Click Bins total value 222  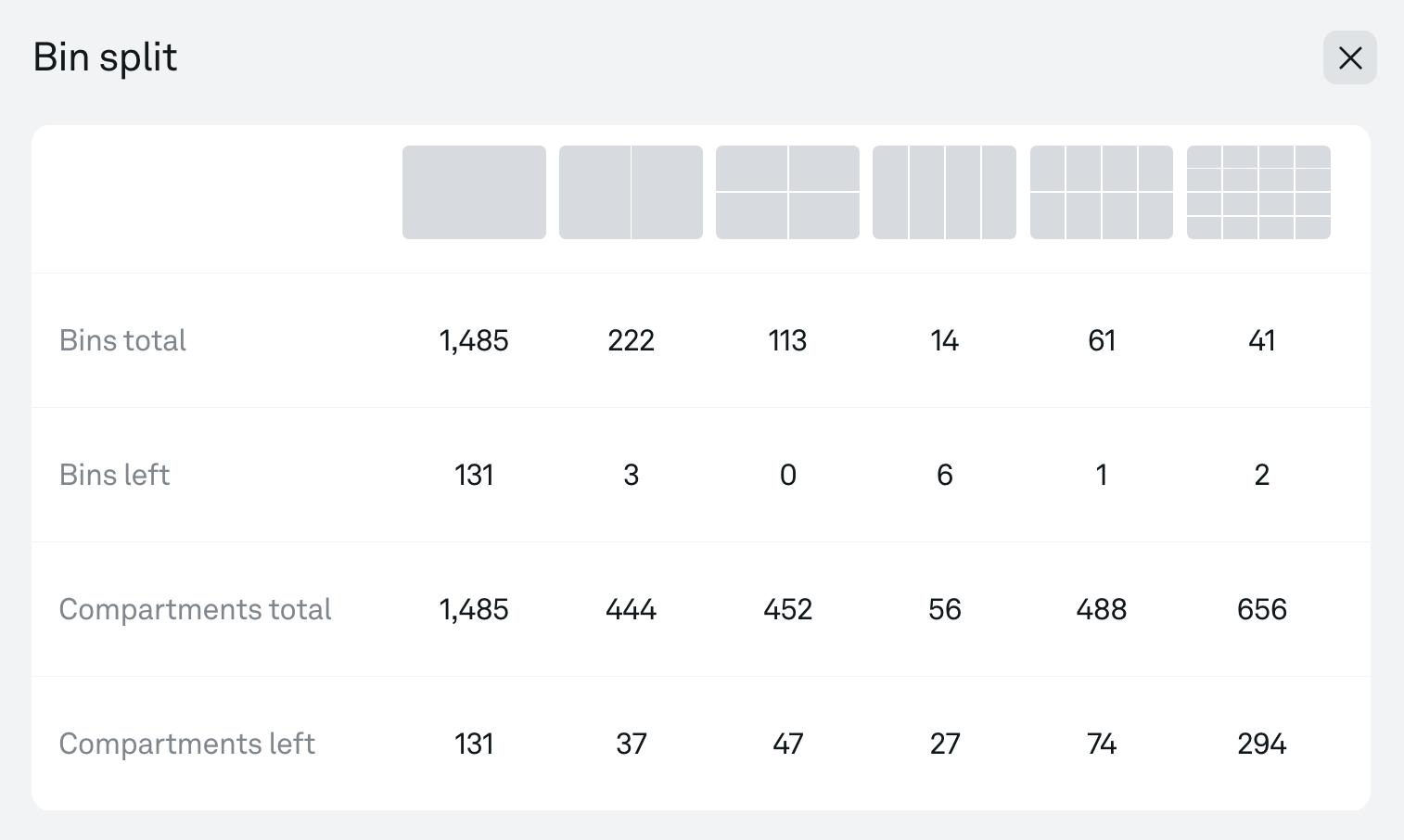(x=631, y=340)
